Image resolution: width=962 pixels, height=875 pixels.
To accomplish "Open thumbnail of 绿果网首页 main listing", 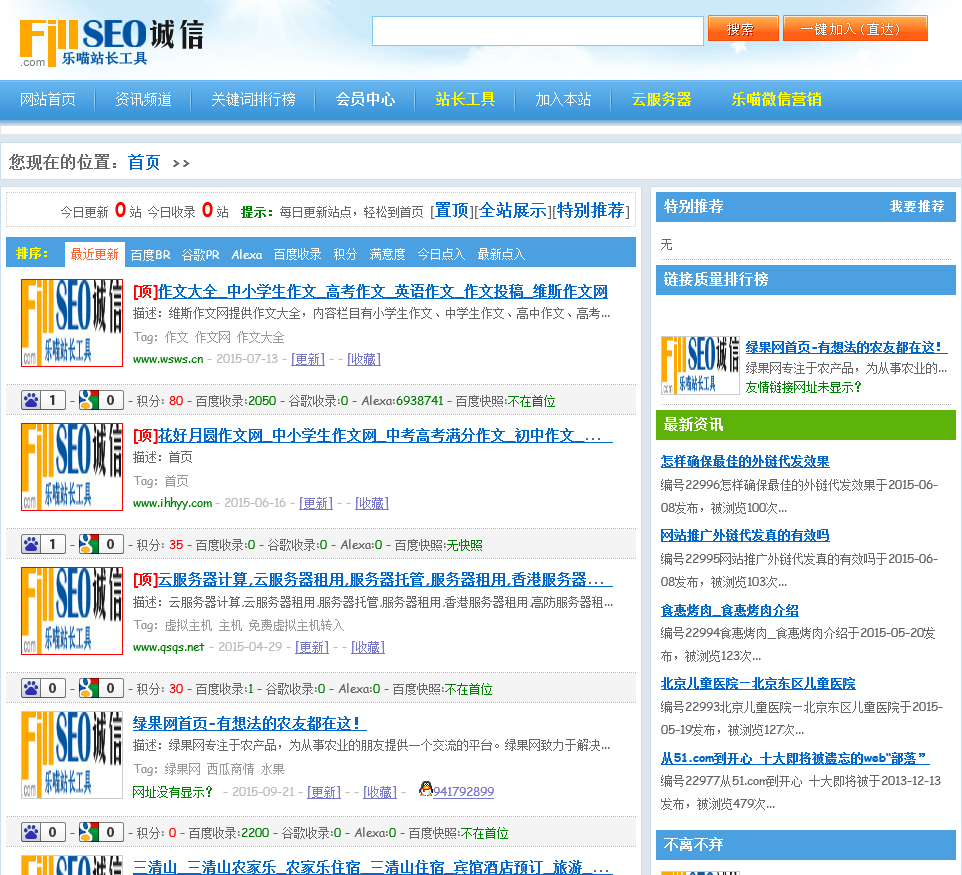I will point(72,755).
